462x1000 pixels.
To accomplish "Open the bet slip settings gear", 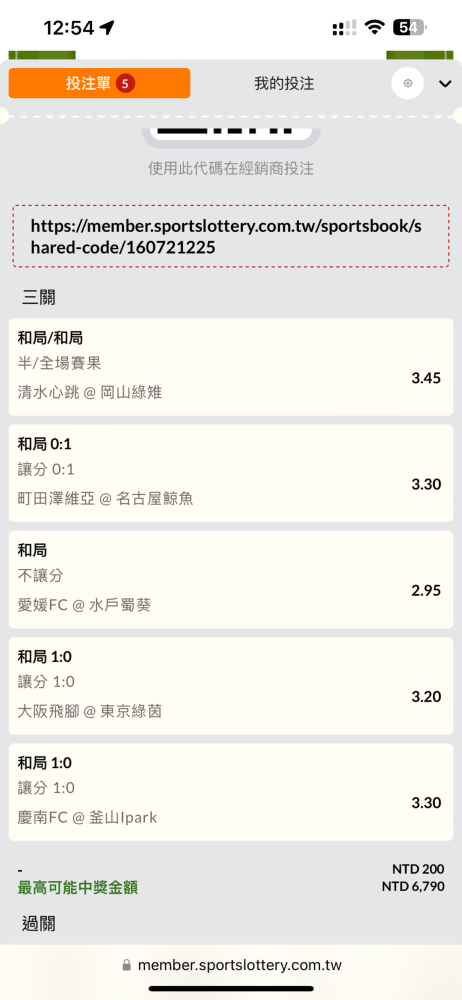I will [408, 83].
